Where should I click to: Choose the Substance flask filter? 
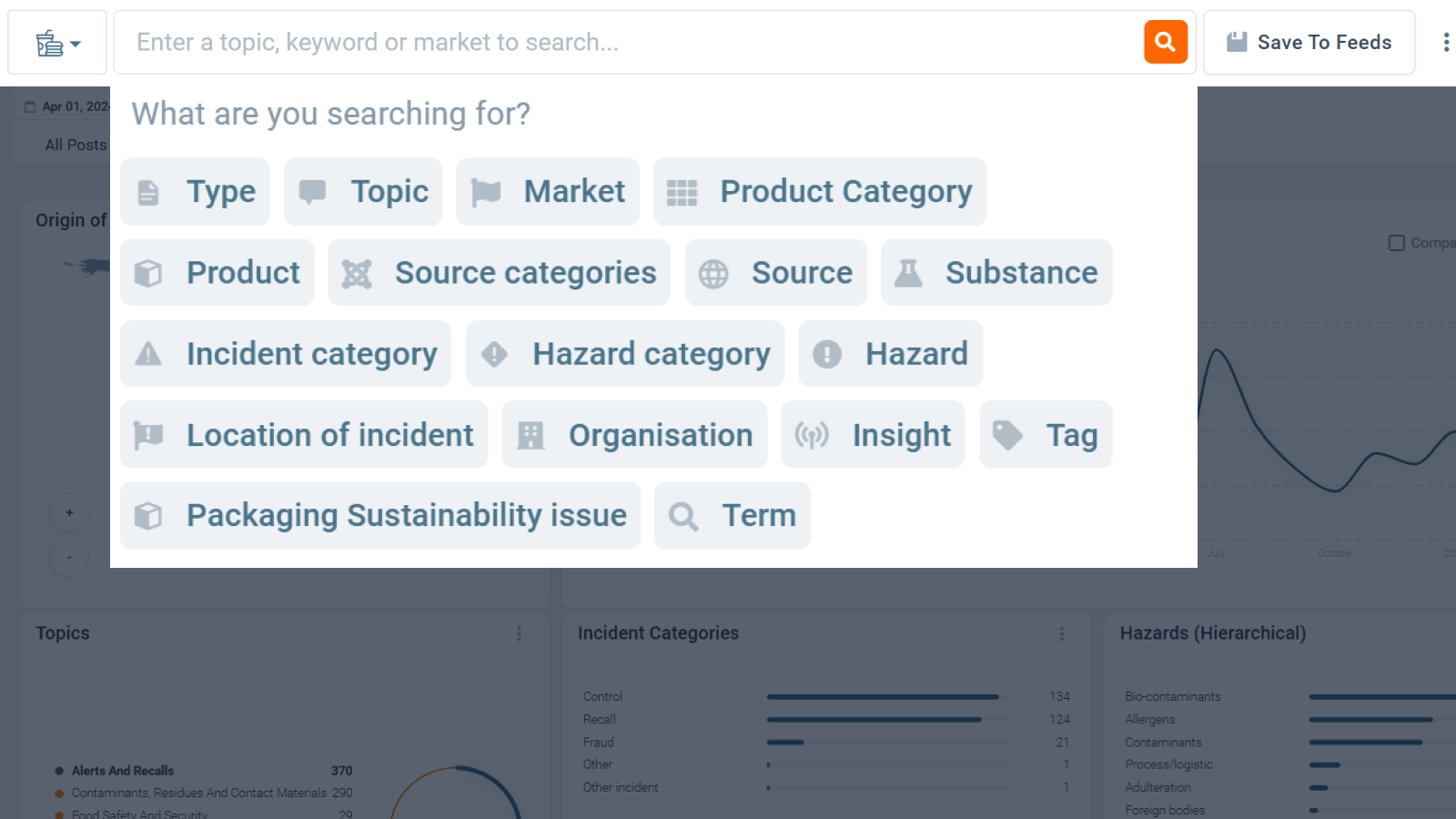click(996, 273)
